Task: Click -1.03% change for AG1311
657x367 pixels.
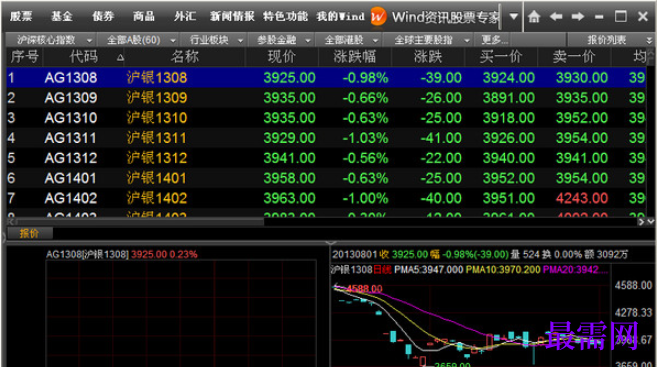Action: (x=365, y=138)
